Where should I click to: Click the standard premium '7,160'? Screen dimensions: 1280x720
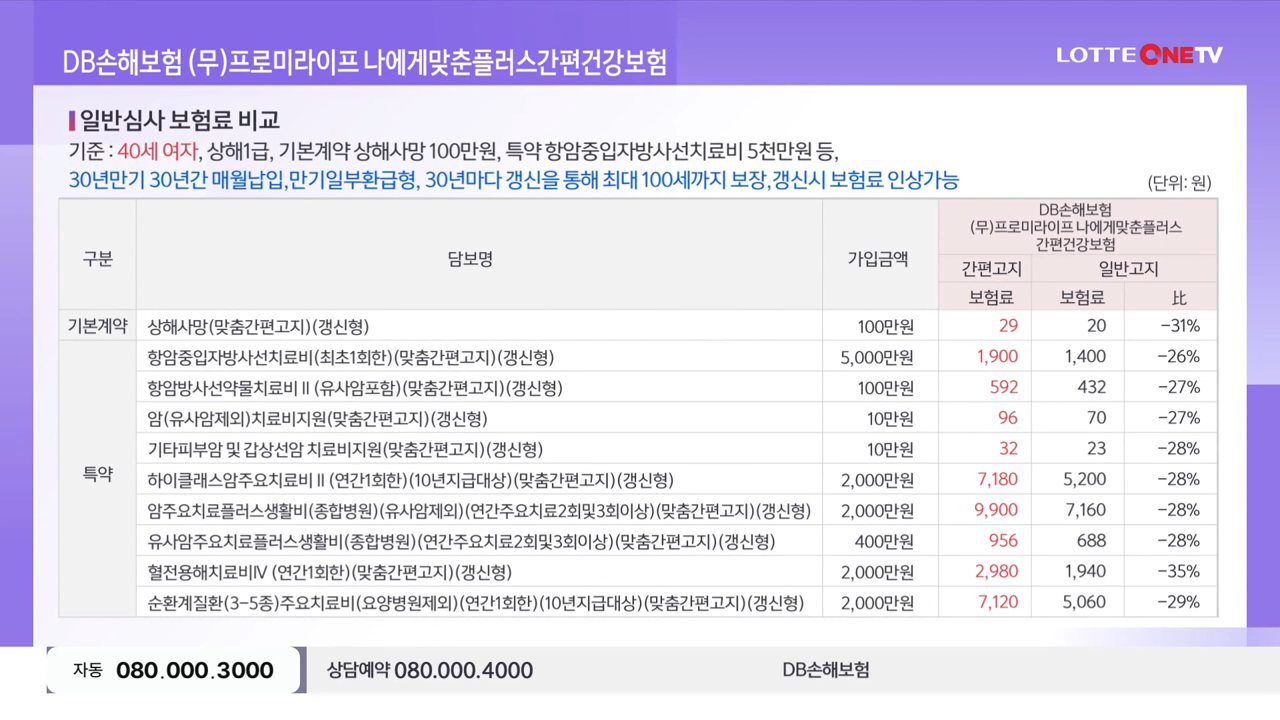coord(1086,511)
